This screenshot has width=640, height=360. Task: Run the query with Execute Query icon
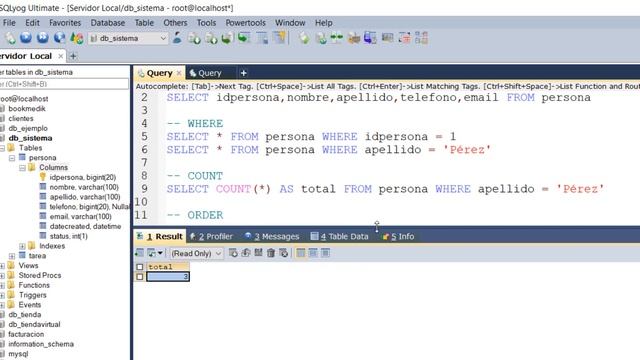[x=26, y=38]
